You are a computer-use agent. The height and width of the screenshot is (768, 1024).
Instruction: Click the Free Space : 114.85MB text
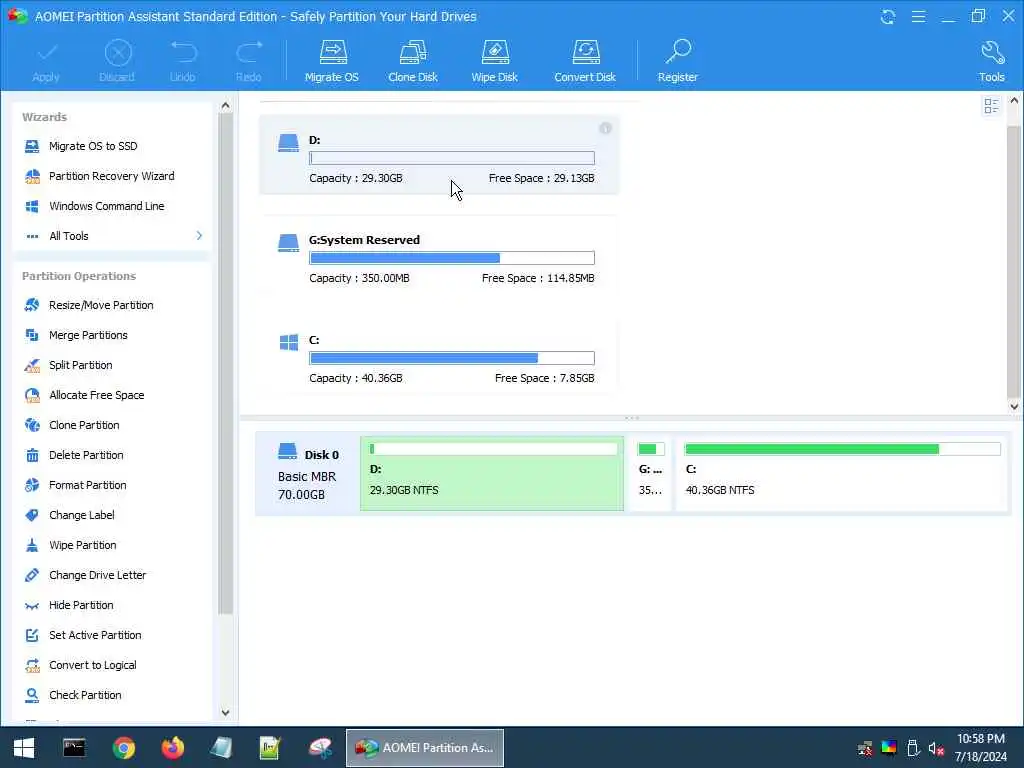pyautogui.click(x=538, y=278)
